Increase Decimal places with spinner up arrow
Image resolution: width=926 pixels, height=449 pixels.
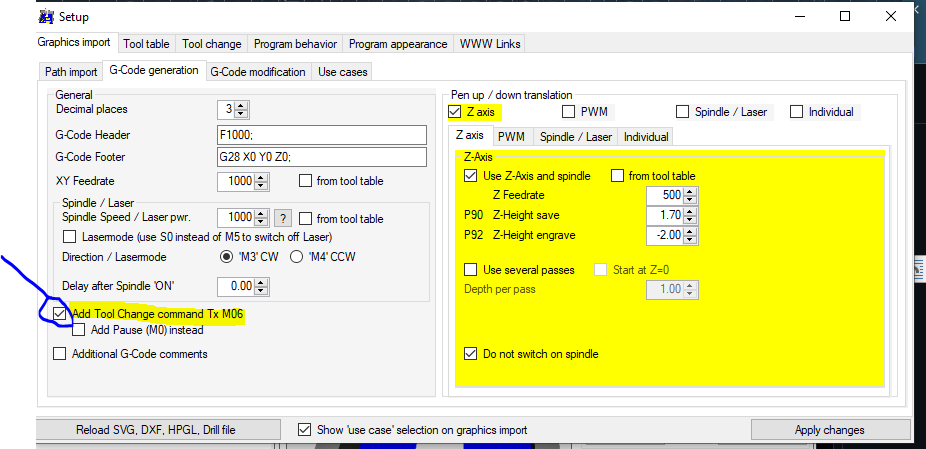tap(242, 105)
